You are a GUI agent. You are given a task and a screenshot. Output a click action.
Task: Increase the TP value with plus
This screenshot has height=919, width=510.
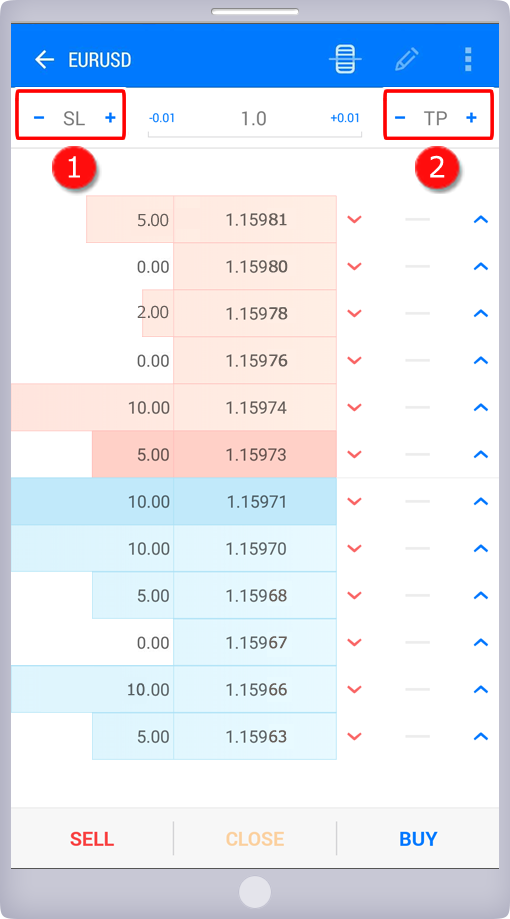[x=471, y=118]
